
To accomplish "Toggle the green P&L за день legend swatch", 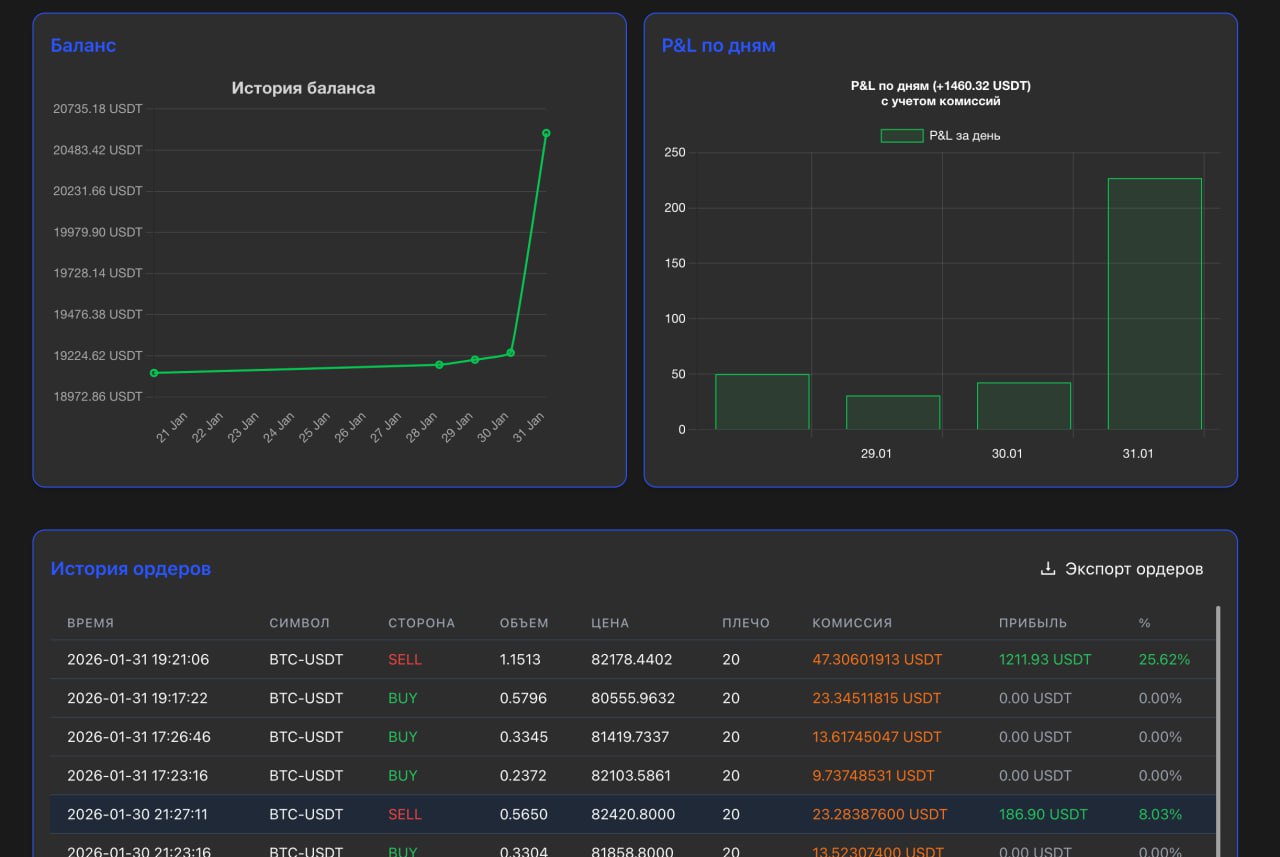I will pos(901,136).
